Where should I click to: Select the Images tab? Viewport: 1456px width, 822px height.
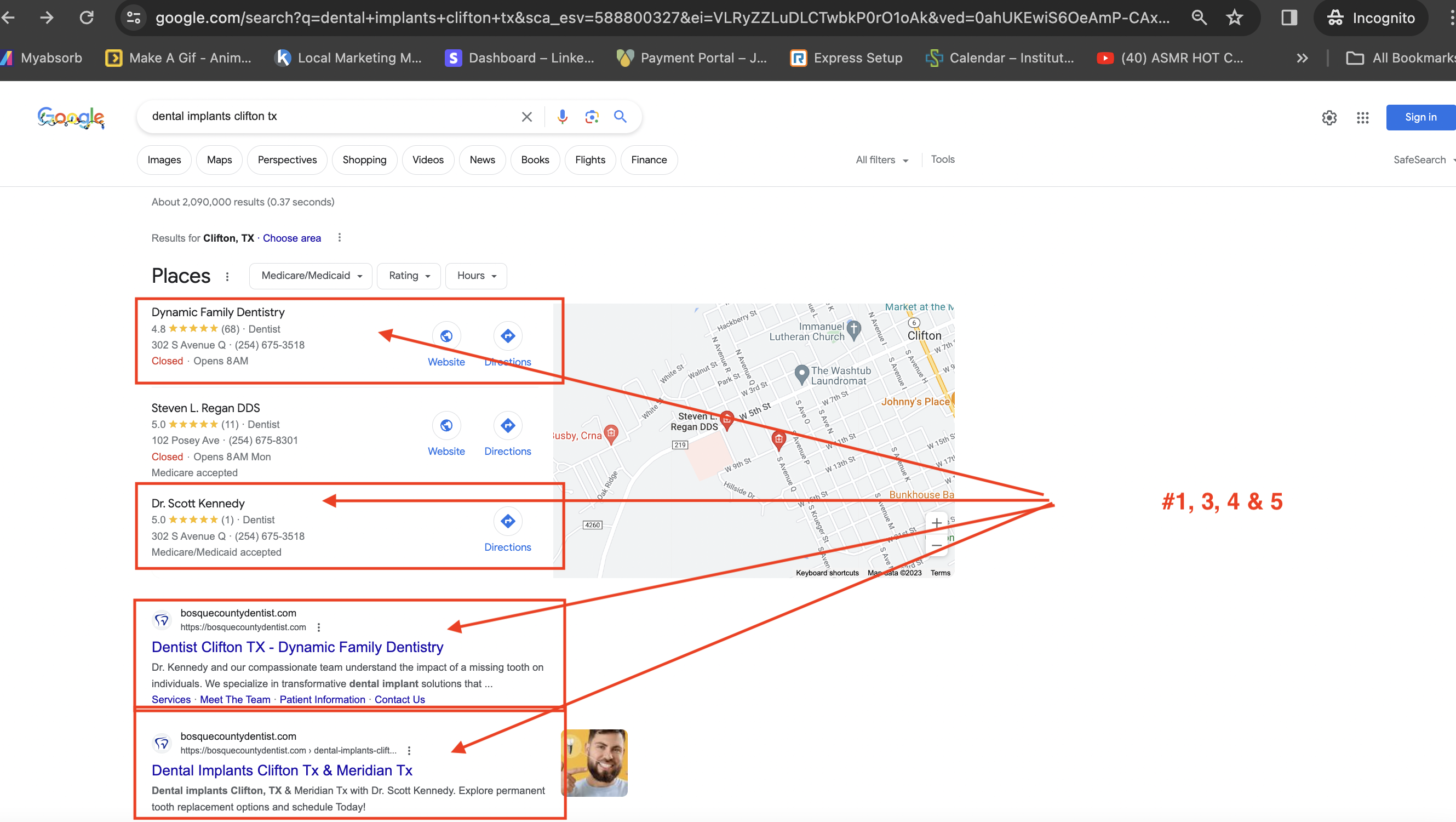click(x=163, y=159)
